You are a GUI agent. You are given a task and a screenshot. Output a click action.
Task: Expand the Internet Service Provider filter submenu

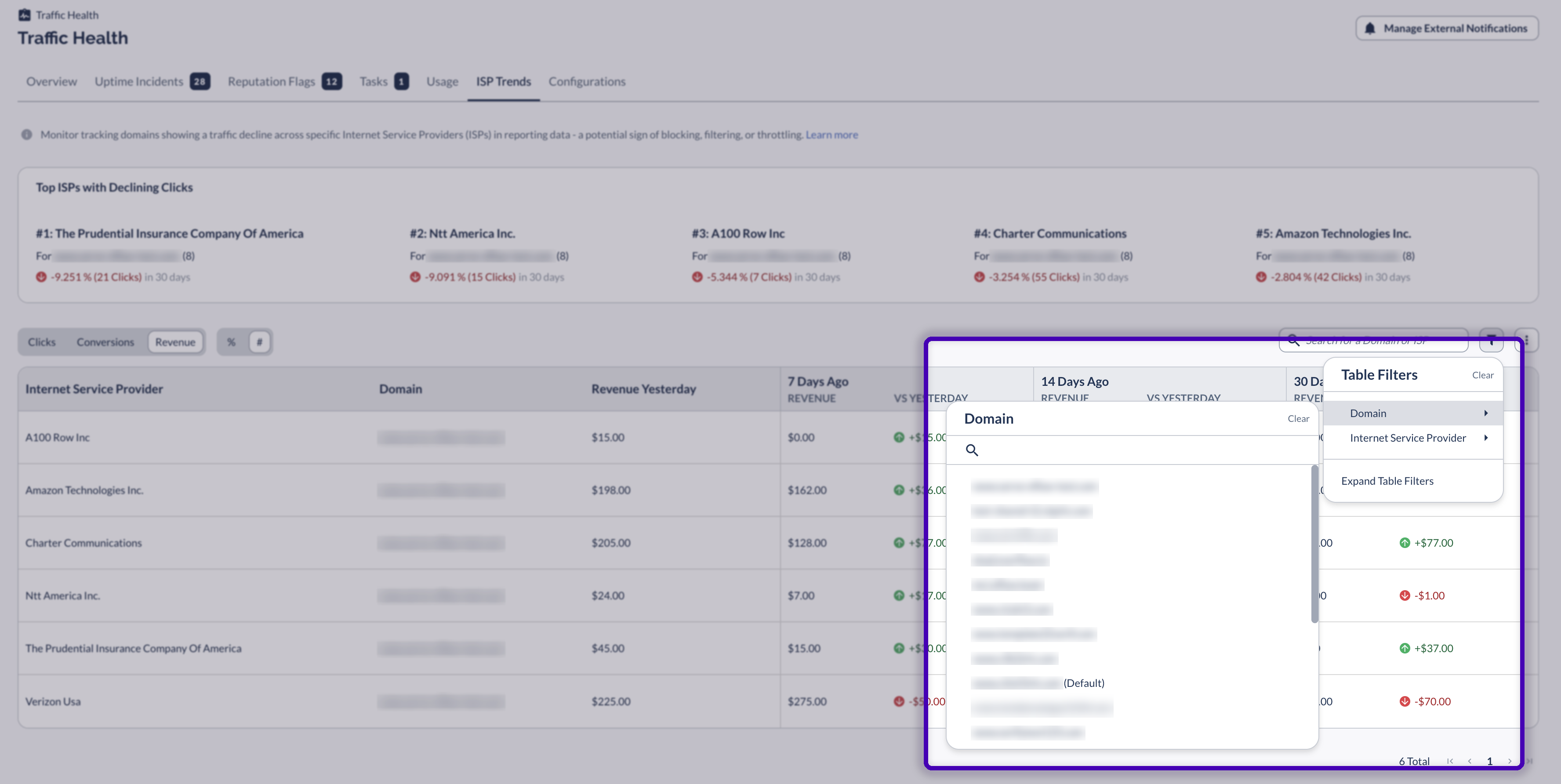coord(1413,438)
